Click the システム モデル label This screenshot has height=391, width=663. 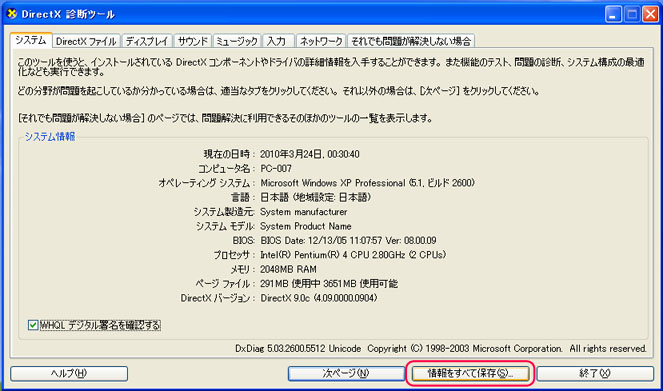(x=225, y=226)
